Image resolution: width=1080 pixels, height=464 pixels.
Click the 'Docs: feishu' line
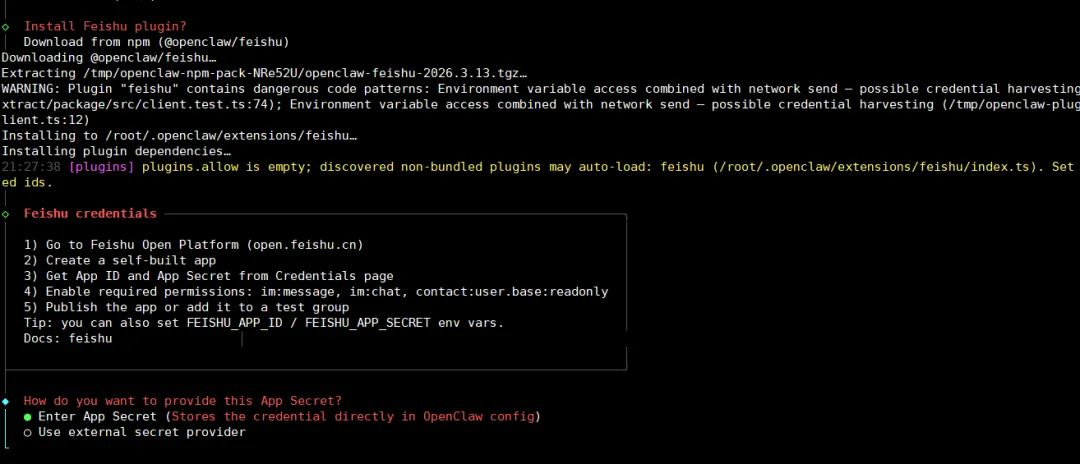[x=68, y=339]
